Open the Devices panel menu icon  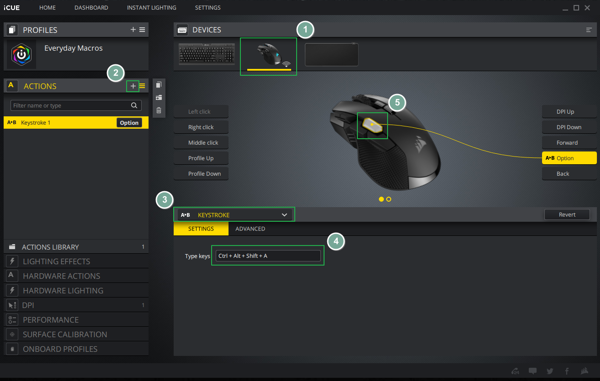[x=589, y=30]
